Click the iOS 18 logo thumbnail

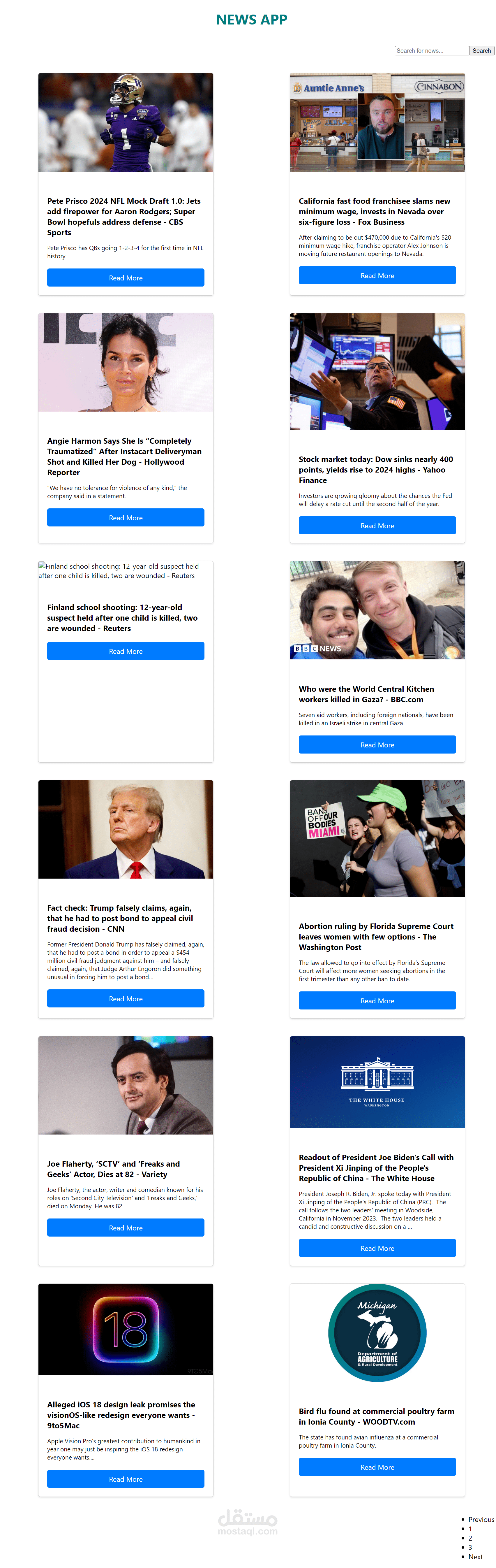(x=126, y=1329)
